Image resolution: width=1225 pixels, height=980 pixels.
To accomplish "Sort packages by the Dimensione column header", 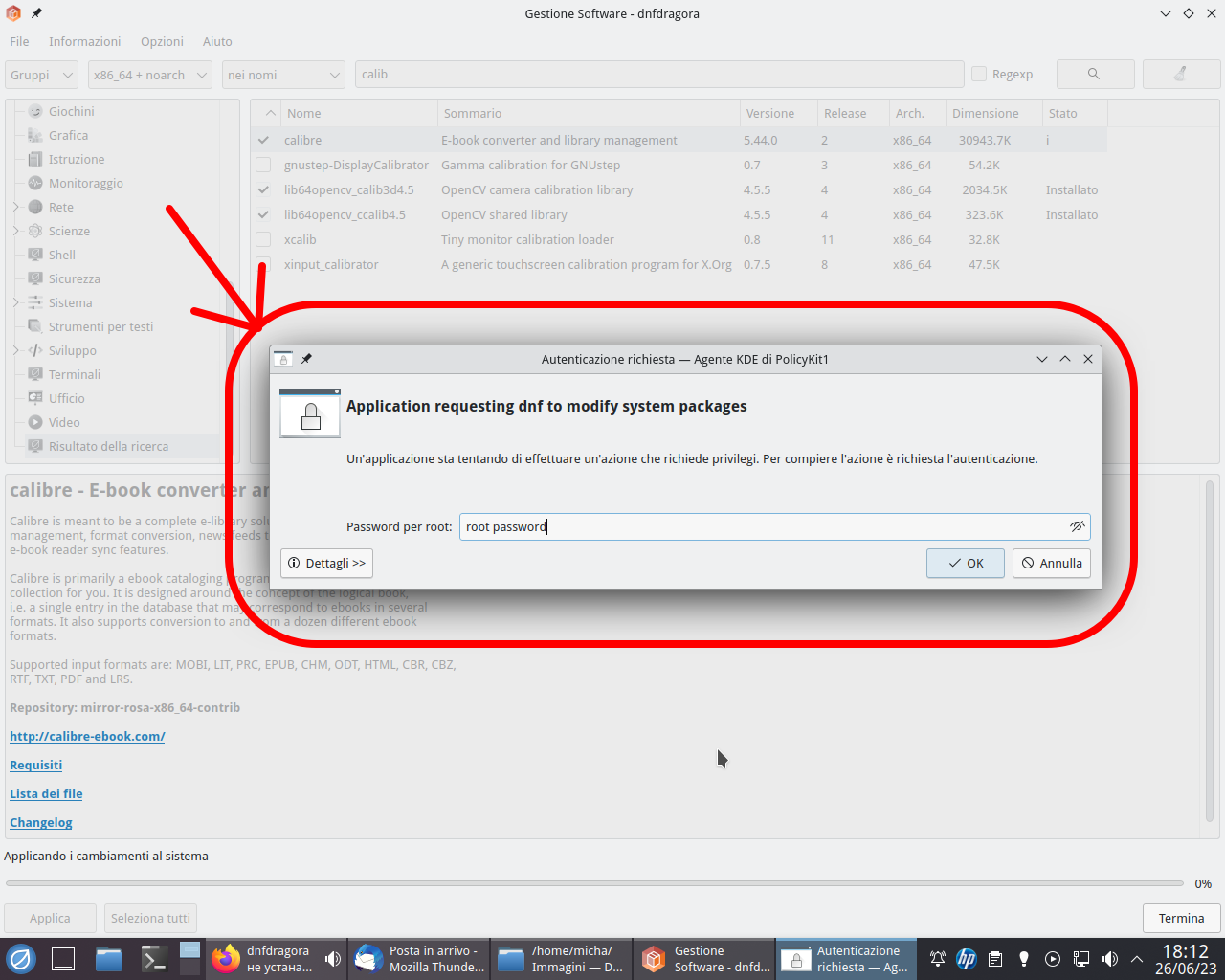I will (x=993, y=113).
